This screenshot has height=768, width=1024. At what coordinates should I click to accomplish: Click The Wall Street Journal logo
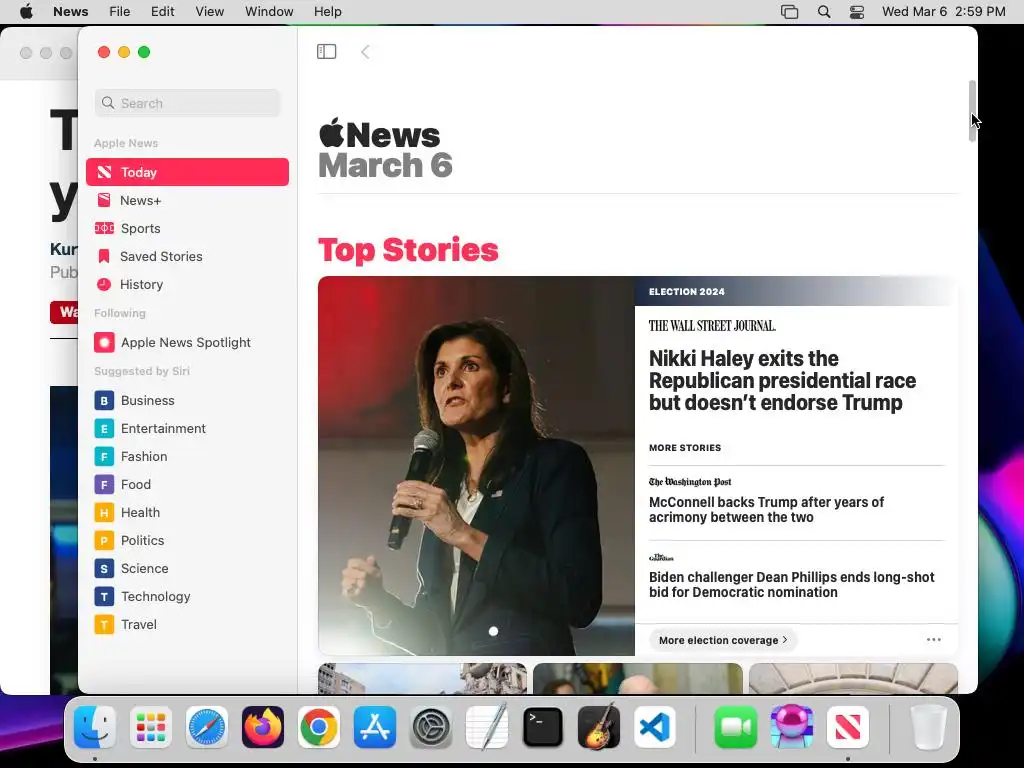712,326
